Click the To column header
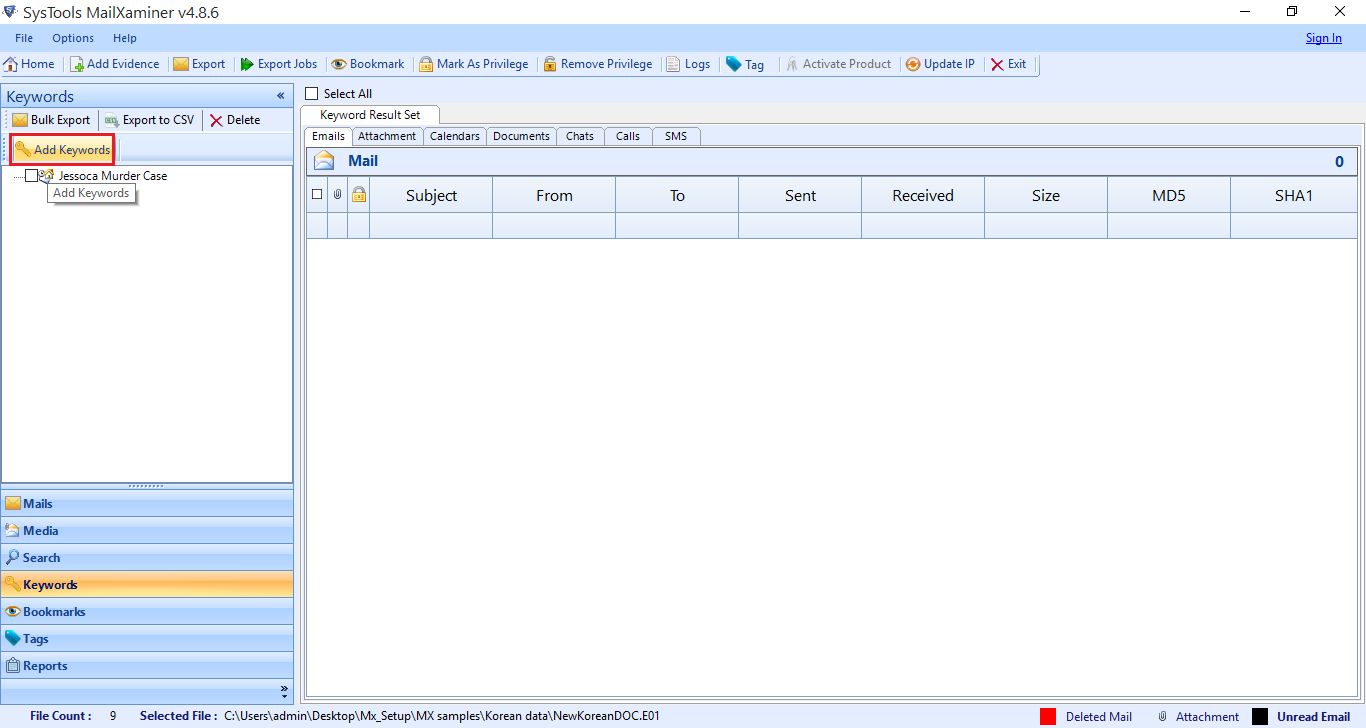 tap(677, 195)
